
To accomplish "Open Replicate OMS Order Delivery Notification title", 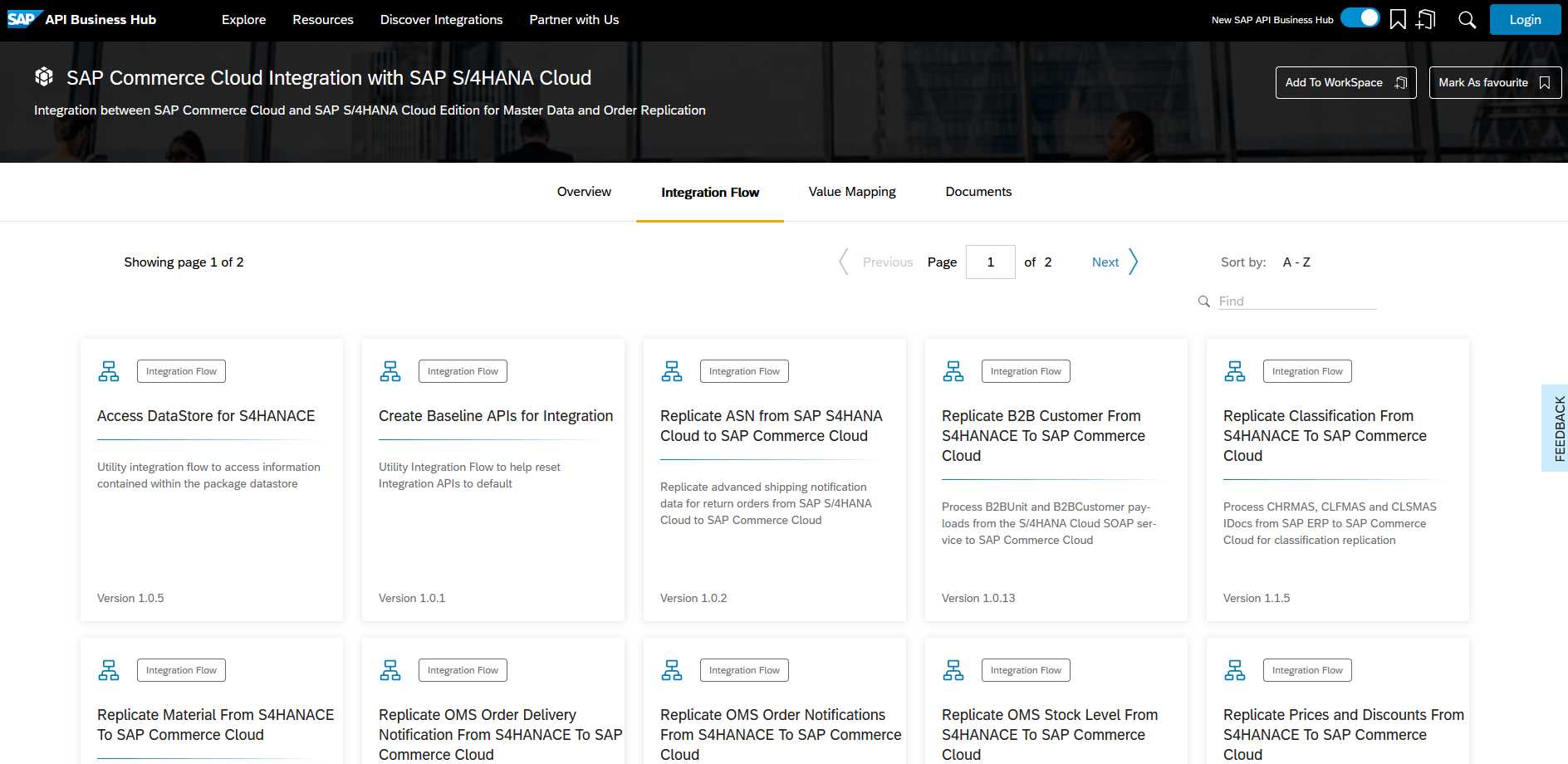I will point(500,735).
